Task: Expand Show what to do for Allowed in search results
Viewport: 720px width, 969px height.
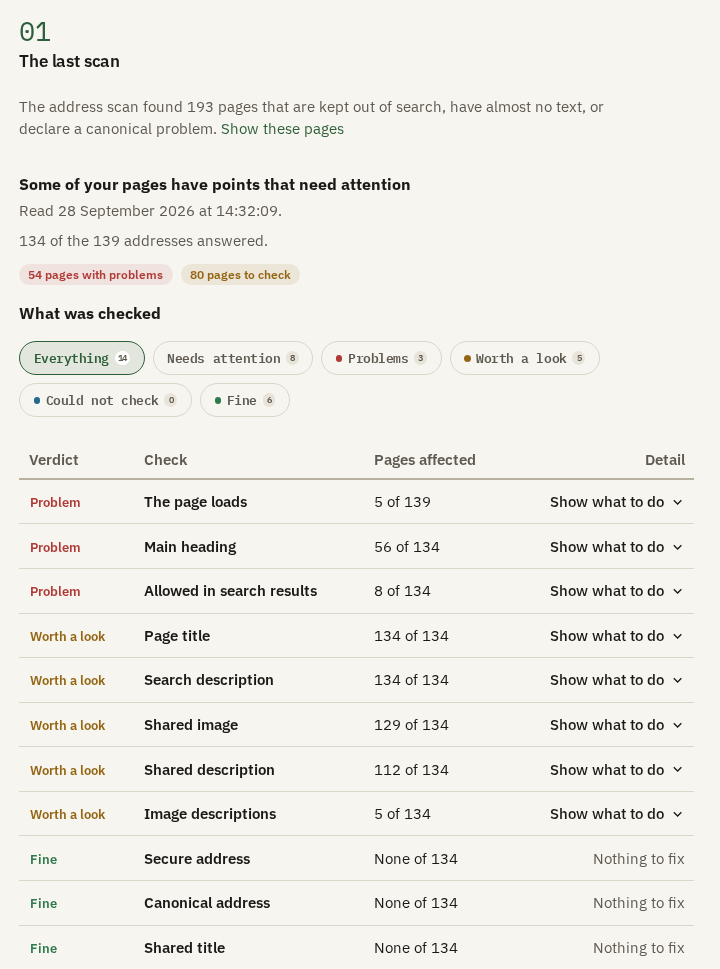Action: pyautogui.click(x=616, y=591)
